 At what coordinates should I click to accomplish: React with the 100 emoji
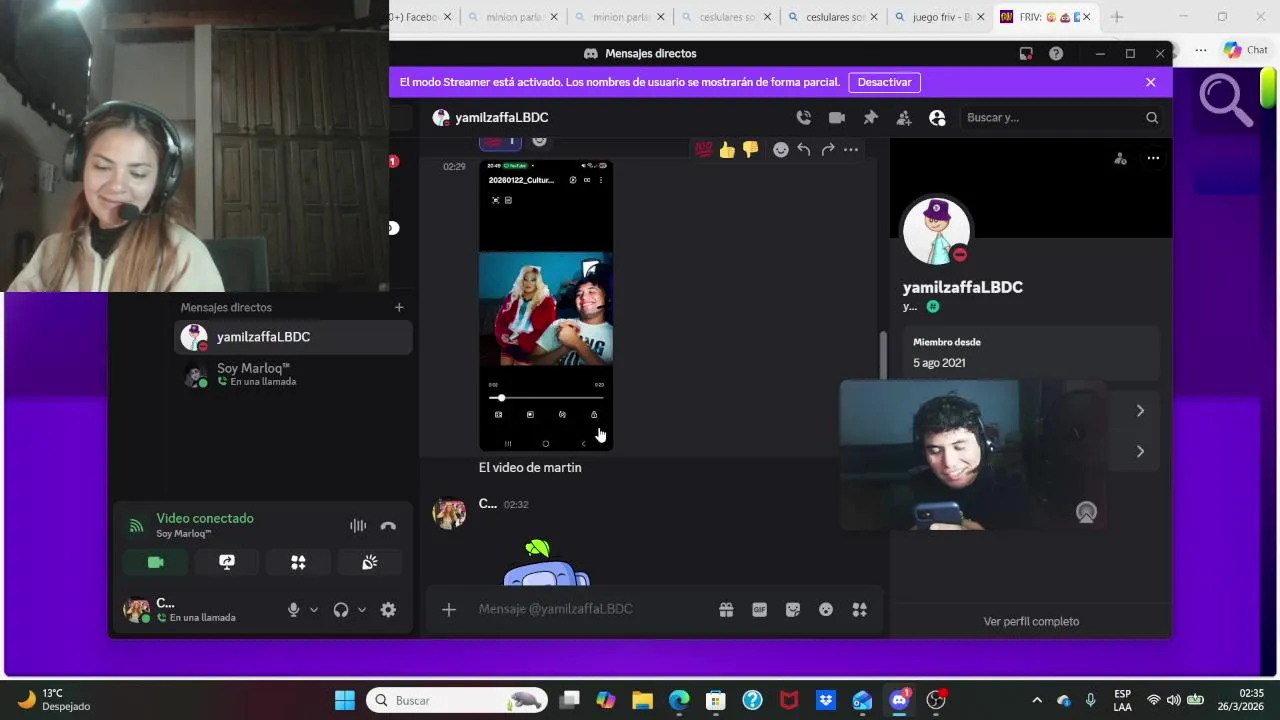703,149
